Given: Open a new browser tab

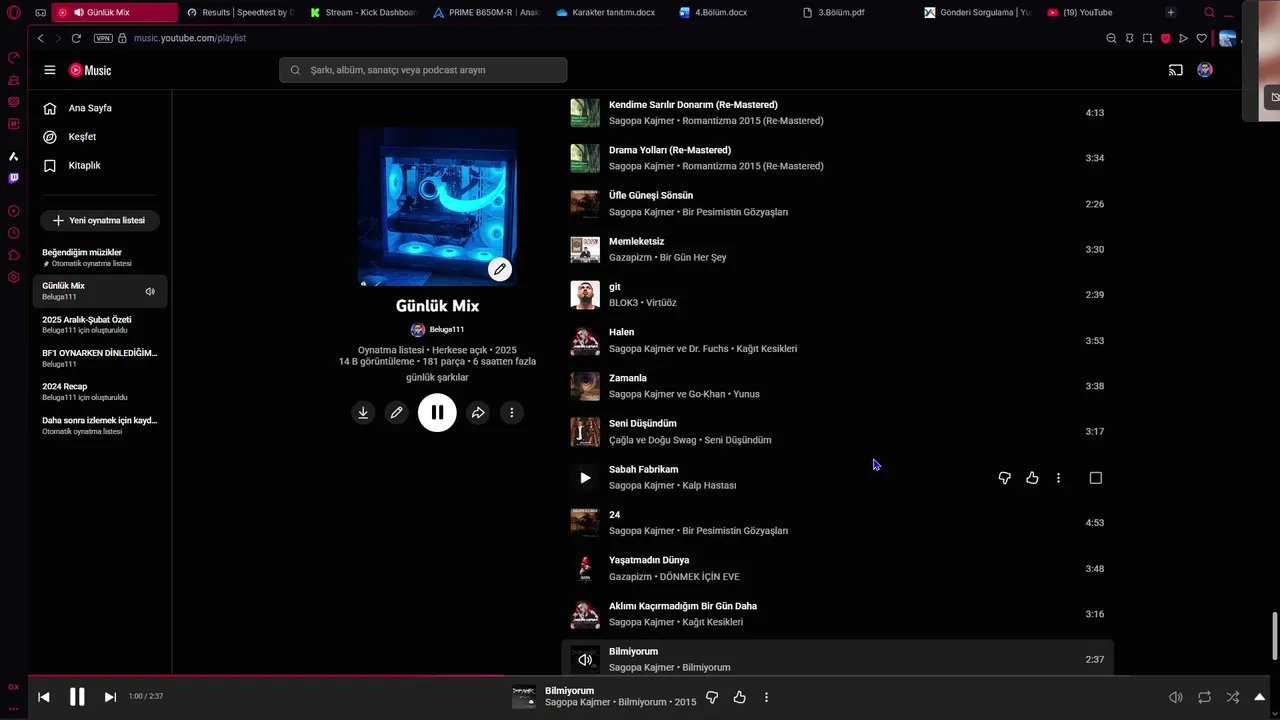Looking at the screenshot, I should [1170, 12].
